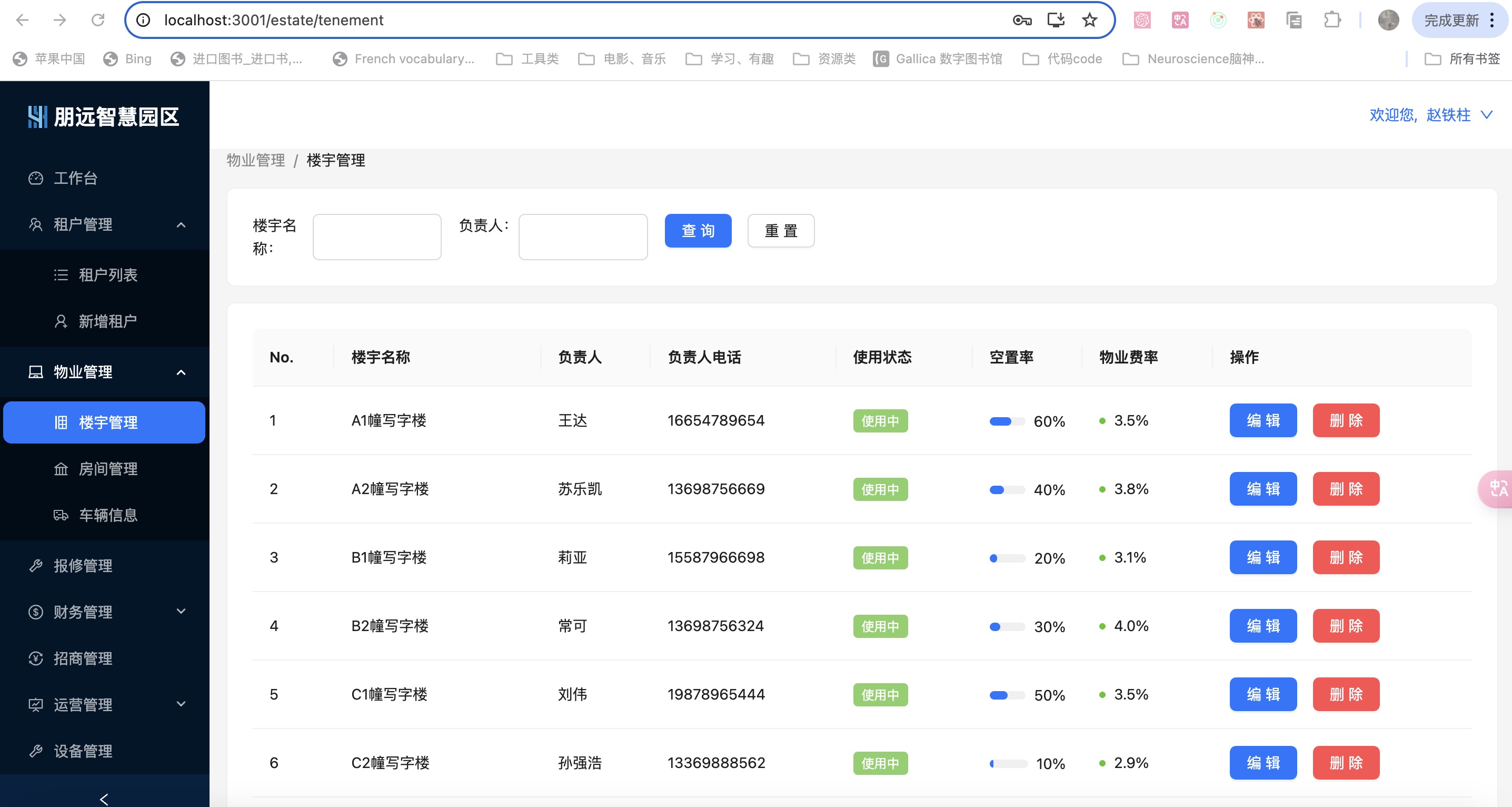Open the 工具类 bookmark folder
The width and height of the screenshot is (1512, 807).
click(x=527, y=58)
